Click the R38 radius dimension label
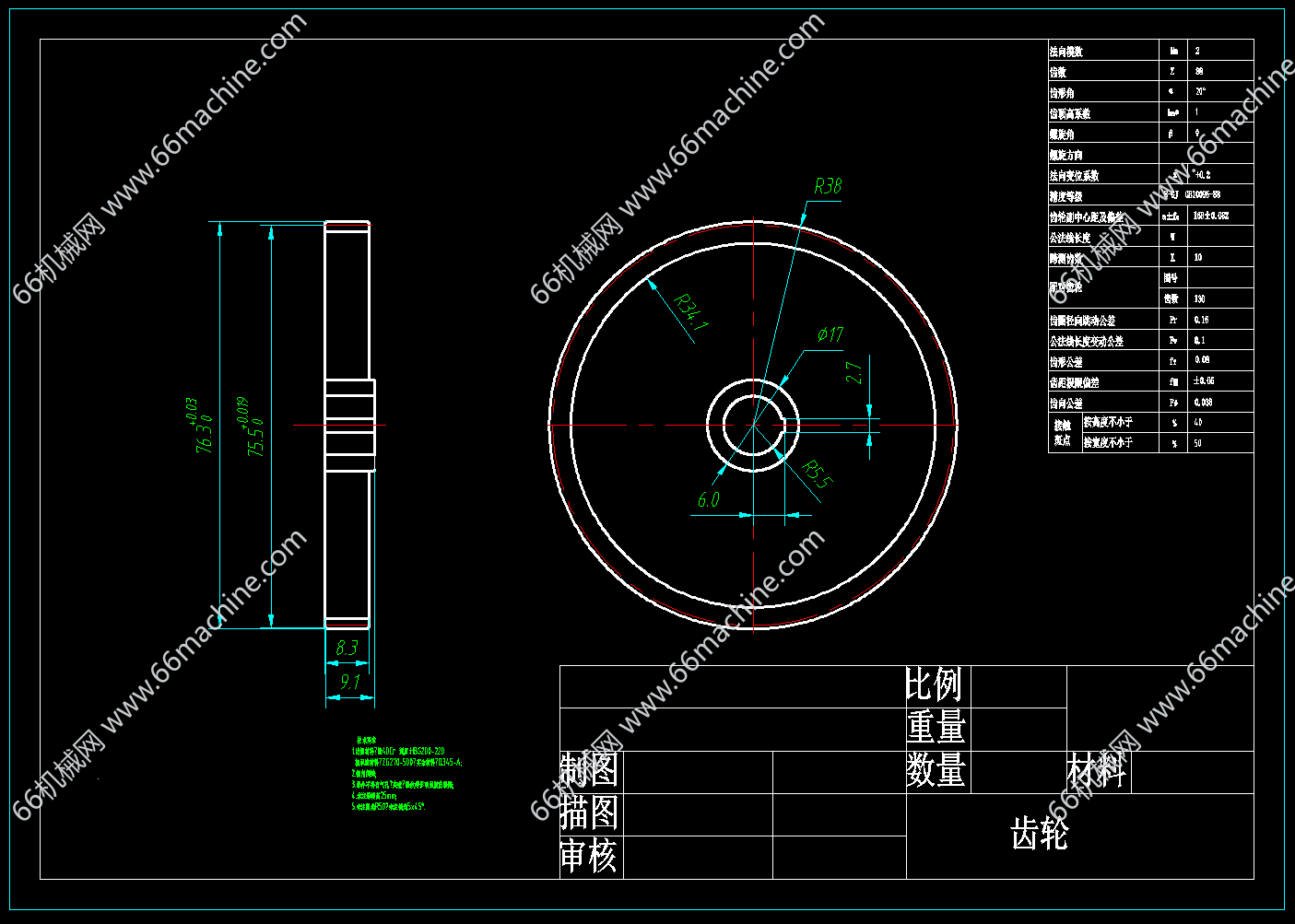 coord(828,186)
